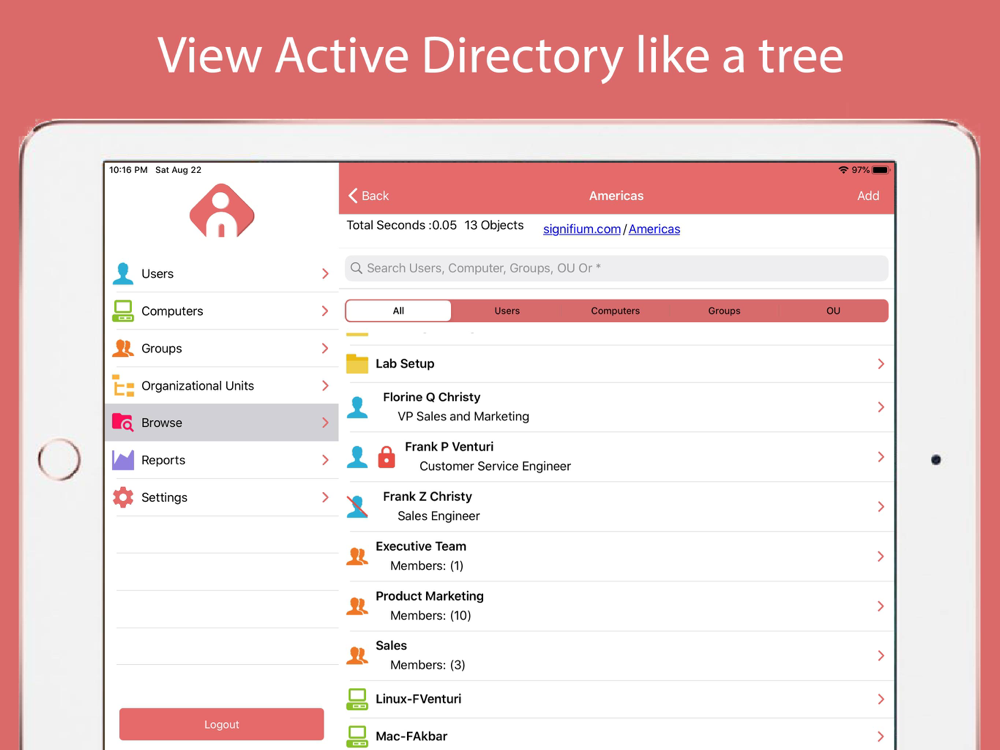1000x750 pixels.
Task: Switch to the Groups filter tab
Action: pyautogui.click(x=724, y=311)
